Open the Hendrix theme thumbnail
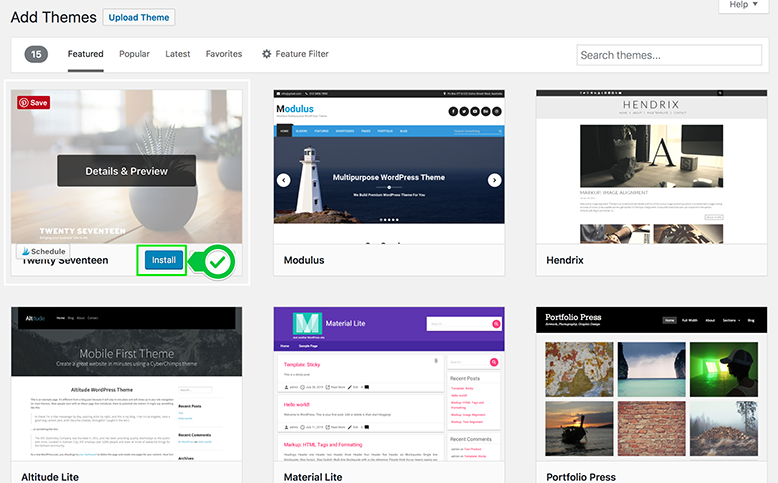 [x=651, y=167]
